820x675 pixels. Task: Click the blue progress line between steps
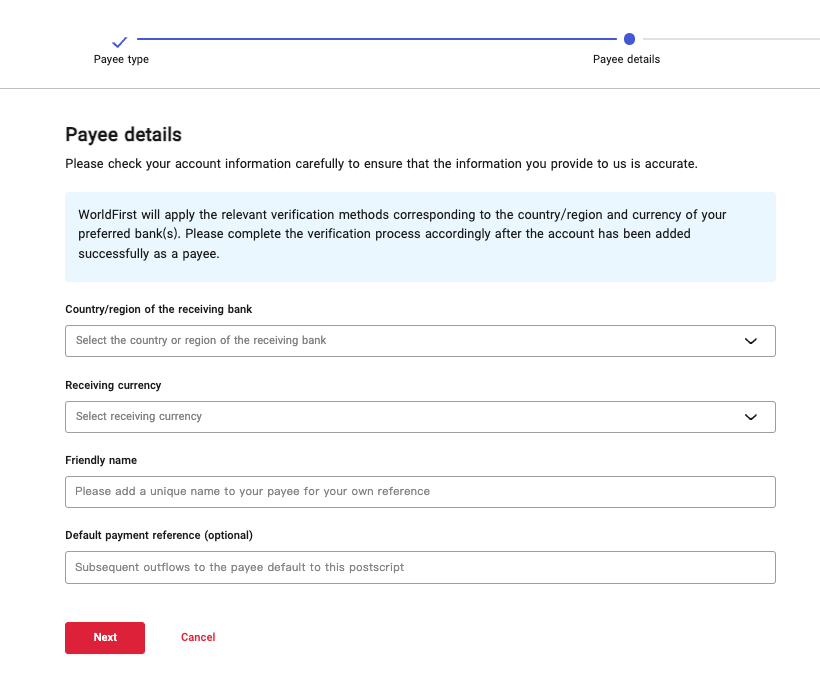(375, 39)
